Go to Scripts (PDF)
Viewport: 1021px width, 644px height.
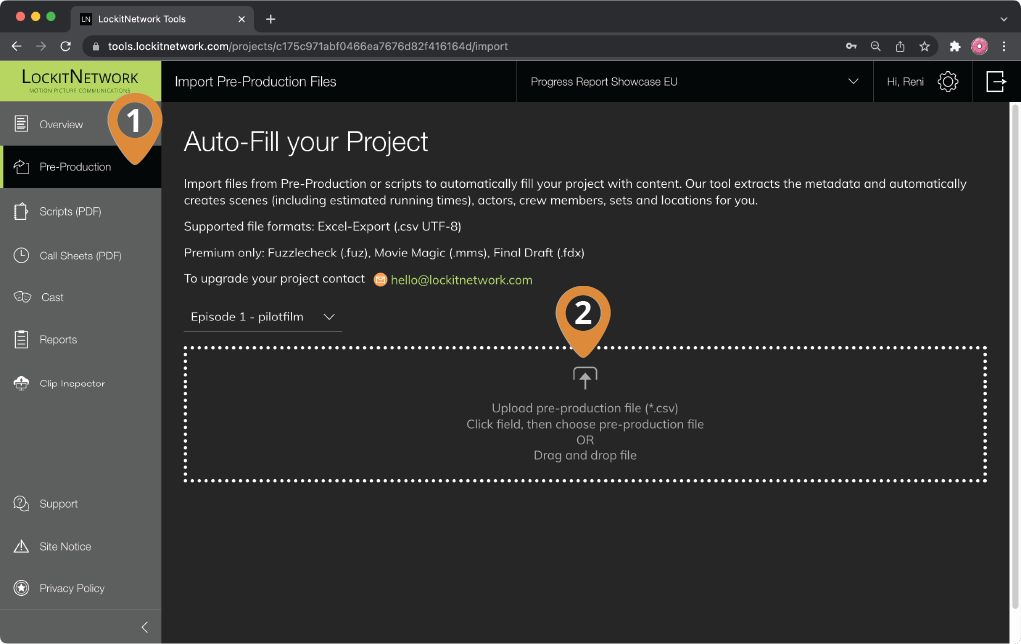(70, 212)
